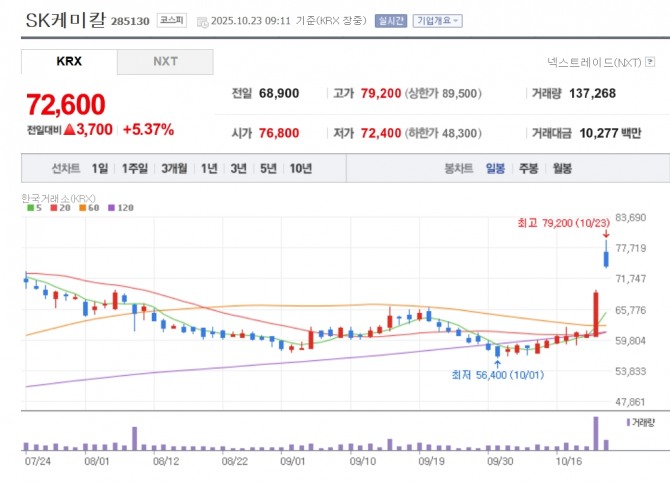This screenshot has height=483, width=670.
Task: Select the 일봉 daily candle chart
Action: point(495,168)
